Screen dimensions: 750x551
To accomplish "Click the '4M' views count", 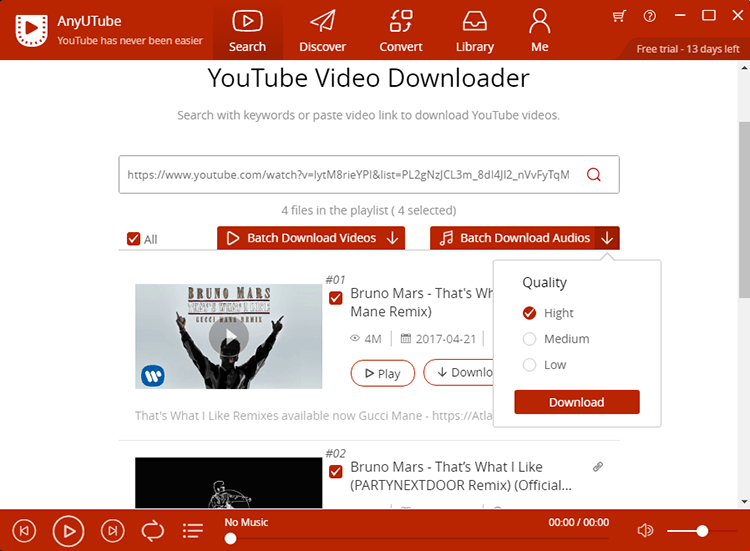I will 373,339.
